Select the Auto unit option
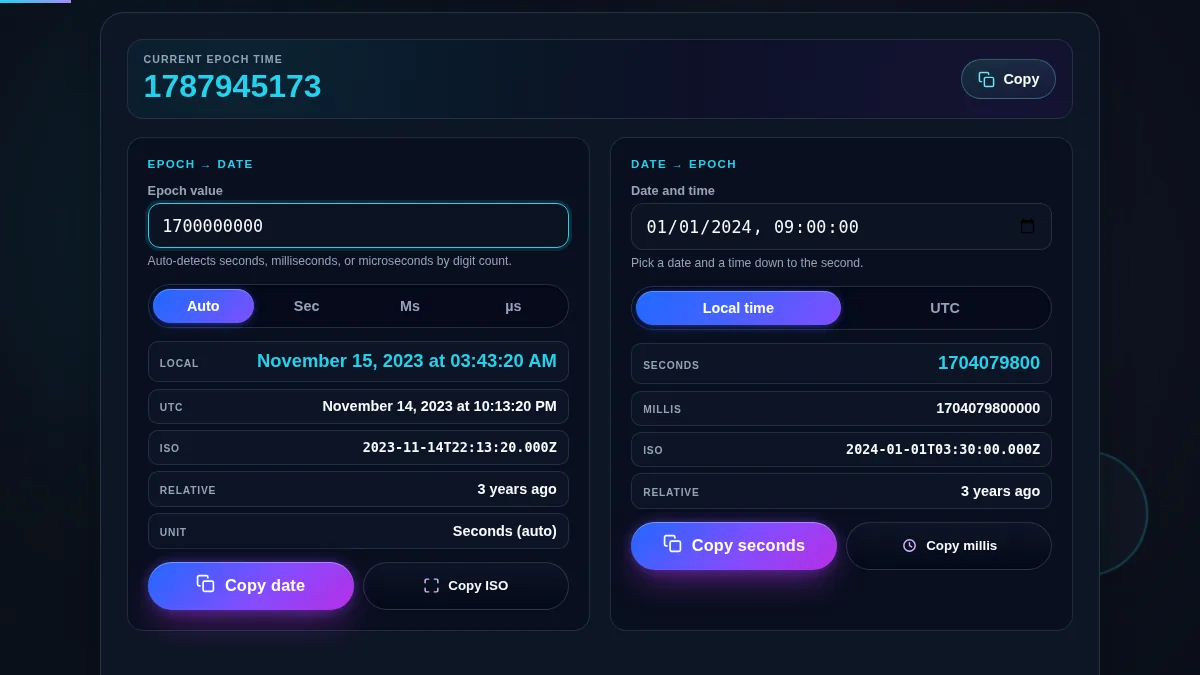 tap(203, 306)
